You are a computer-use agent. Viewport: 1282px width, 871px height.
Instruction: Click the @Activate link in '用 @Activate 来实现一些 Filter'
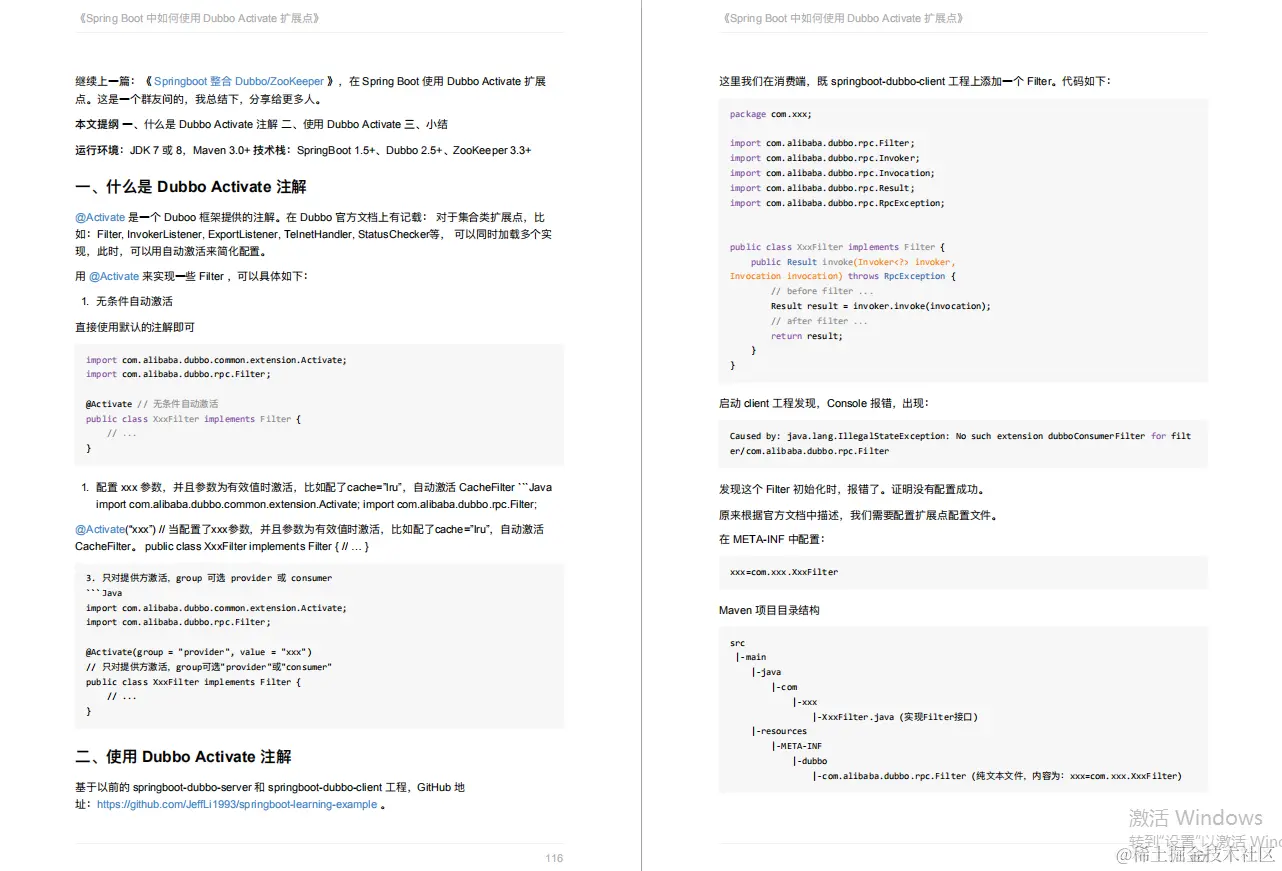tap(114, 276)
